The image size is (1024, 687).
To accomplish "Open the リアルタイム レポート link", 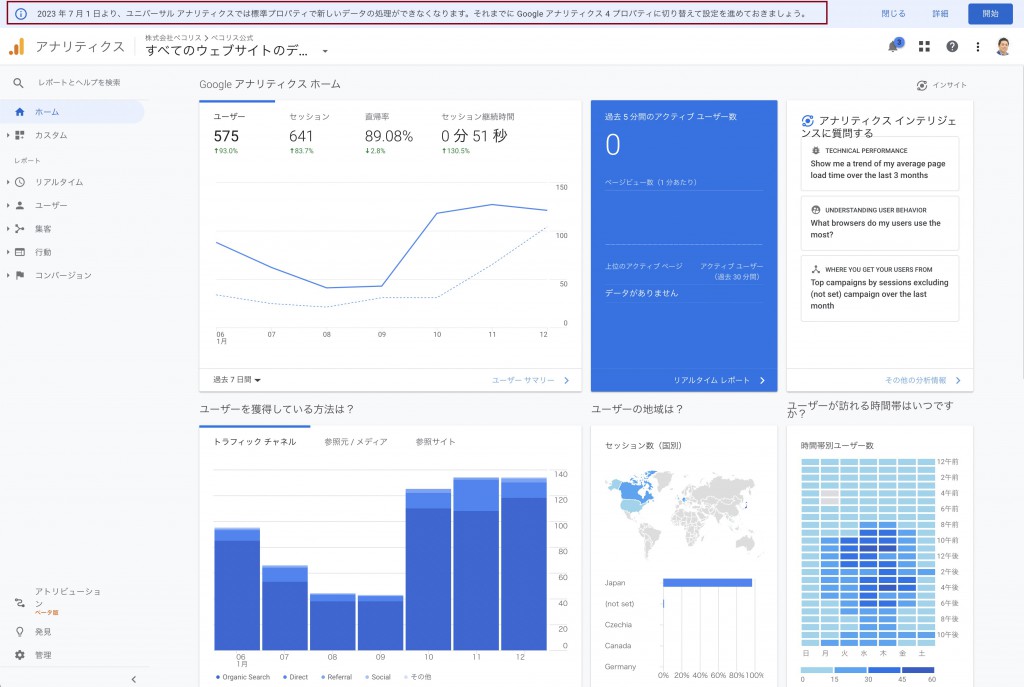I will tap(719, 380).
